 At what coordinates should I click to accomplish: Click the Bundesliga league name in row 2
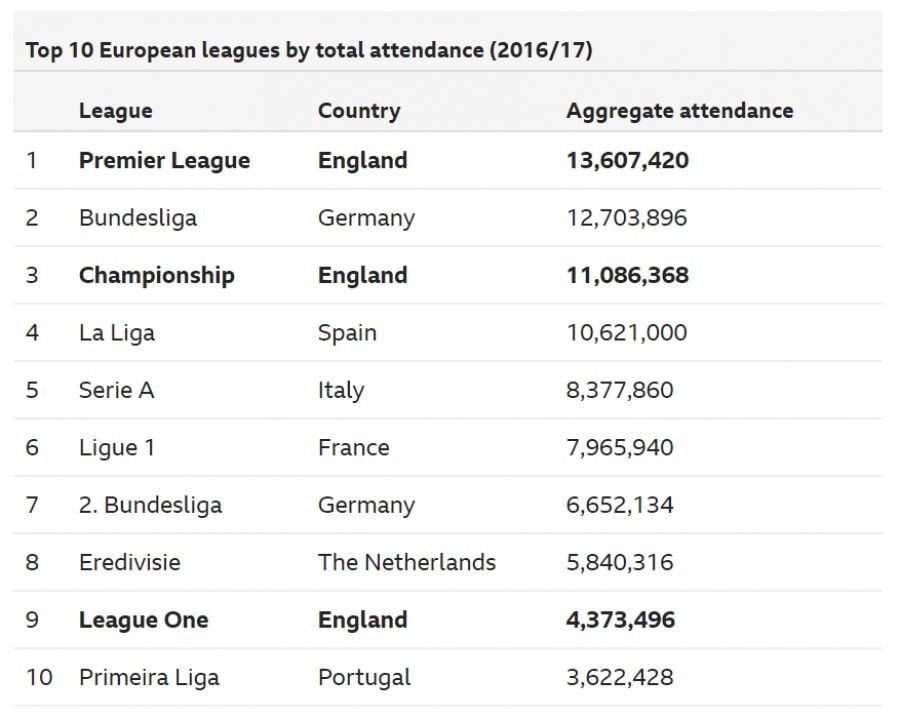point(138,218)
